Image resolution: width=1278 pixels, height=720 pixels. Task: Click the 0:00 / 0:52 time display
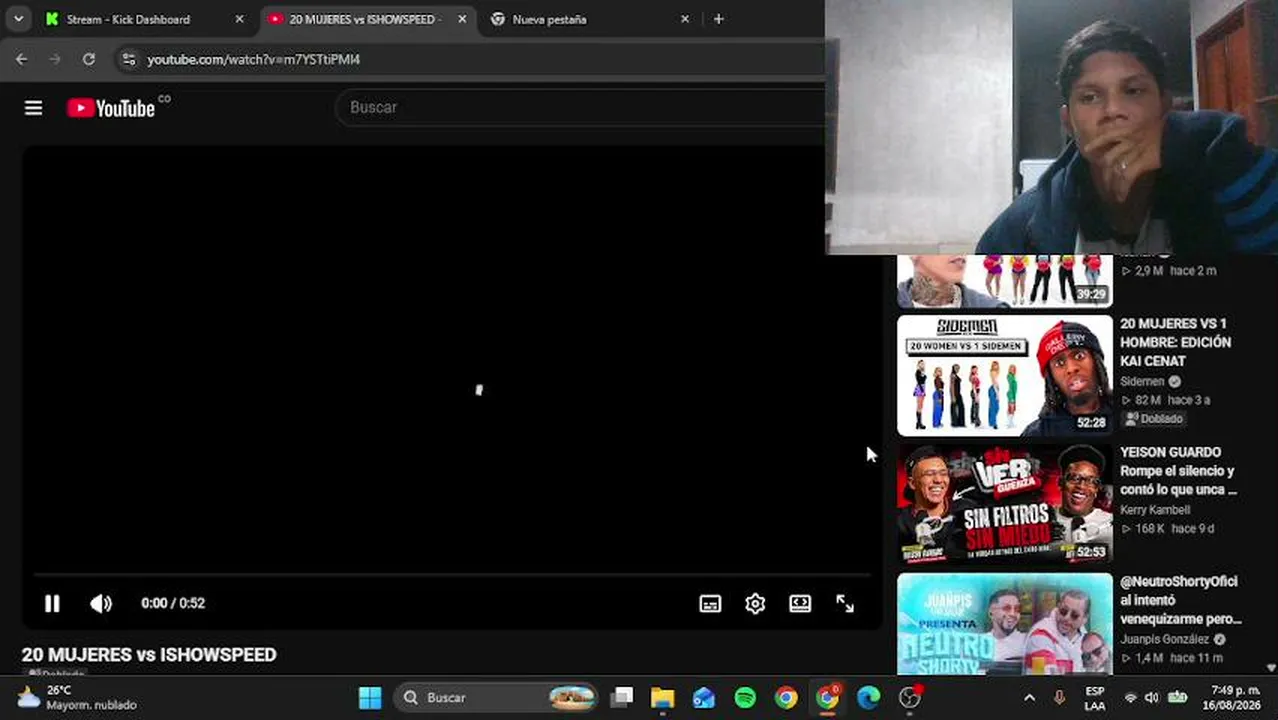173,603
